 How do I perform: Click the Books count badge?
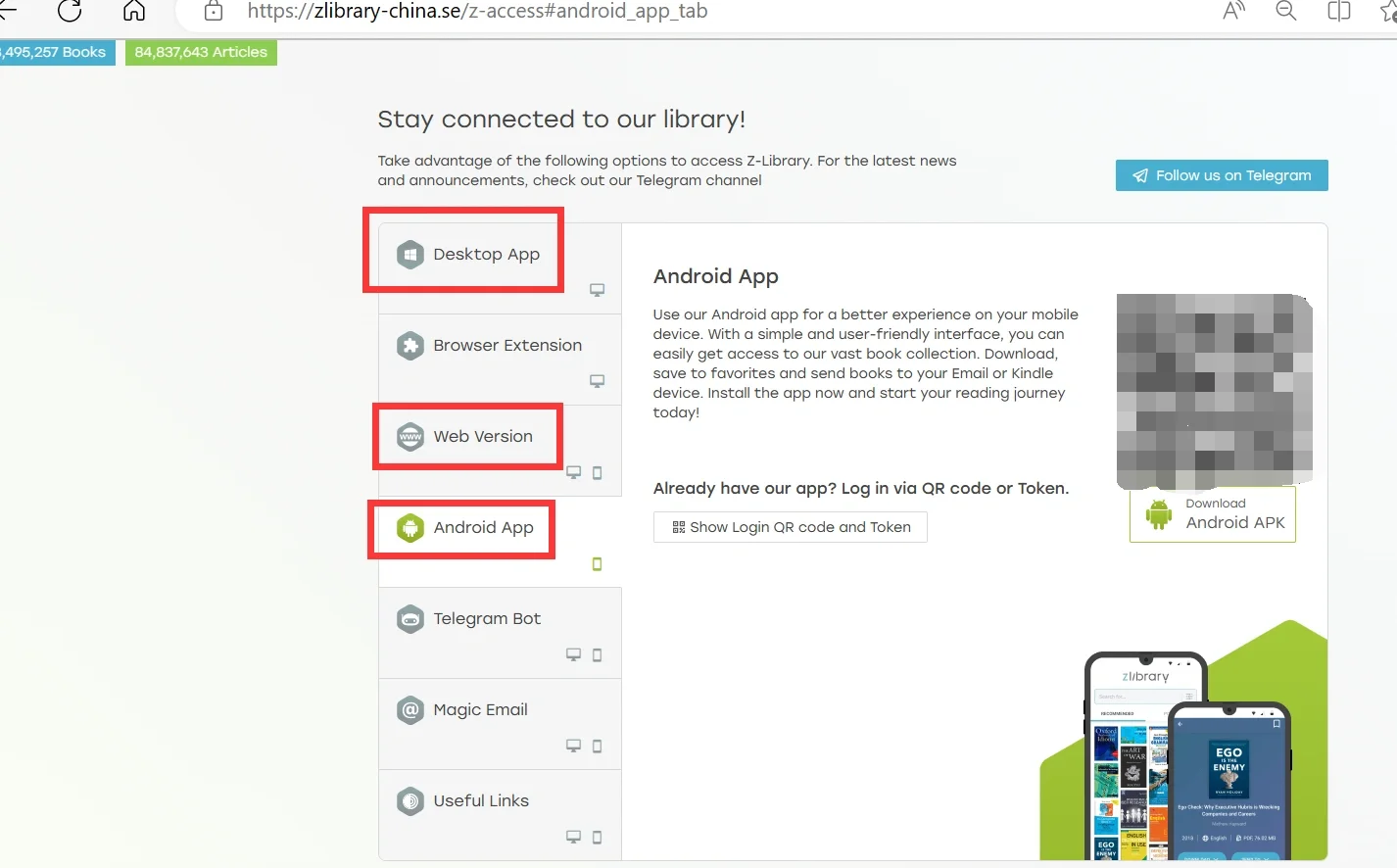tap(57, 52)
